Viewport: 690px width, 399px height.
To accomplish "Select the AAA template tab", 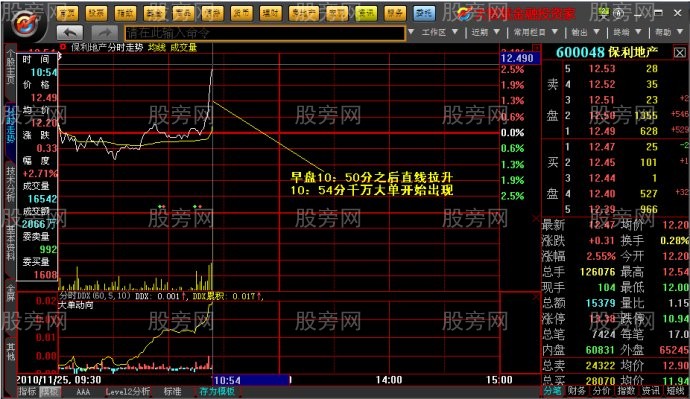I will click(x=83, y=391).
